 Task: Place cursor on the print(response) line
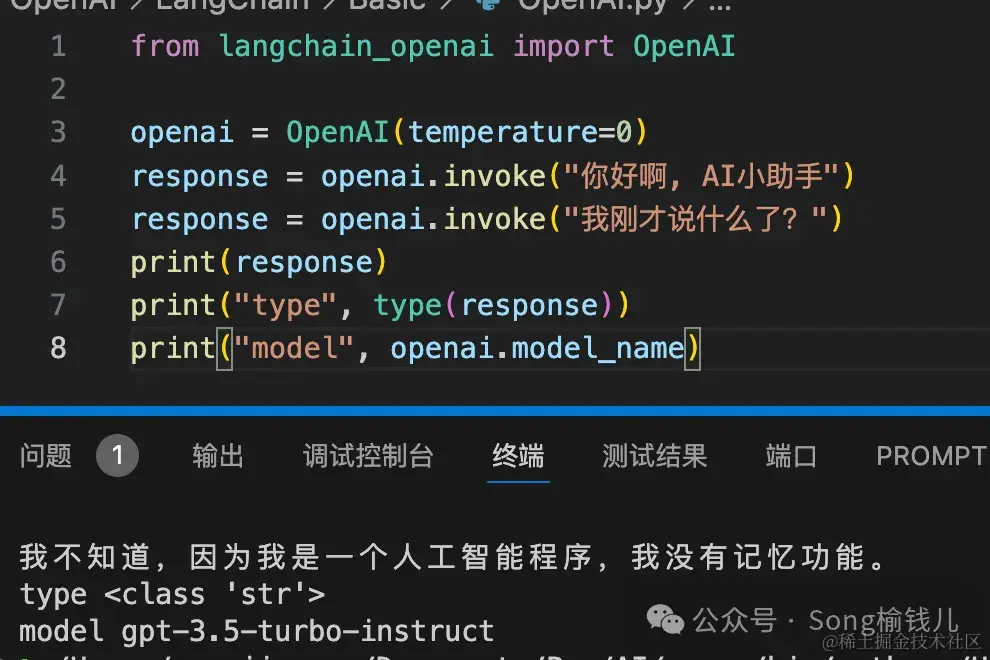258,262
